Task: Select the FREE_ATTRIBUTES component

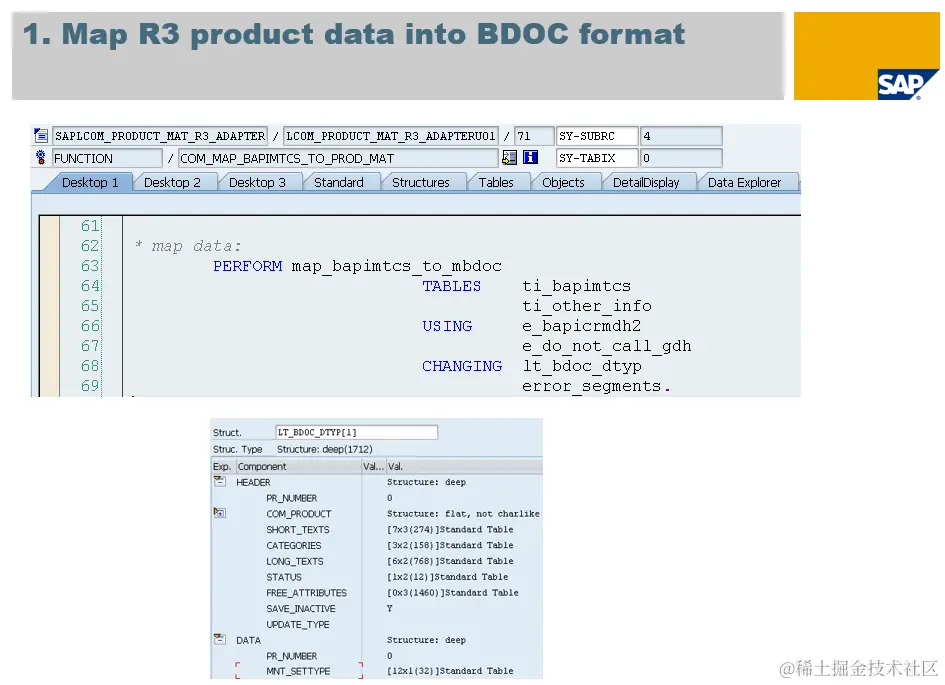Action: click(307, 593)
